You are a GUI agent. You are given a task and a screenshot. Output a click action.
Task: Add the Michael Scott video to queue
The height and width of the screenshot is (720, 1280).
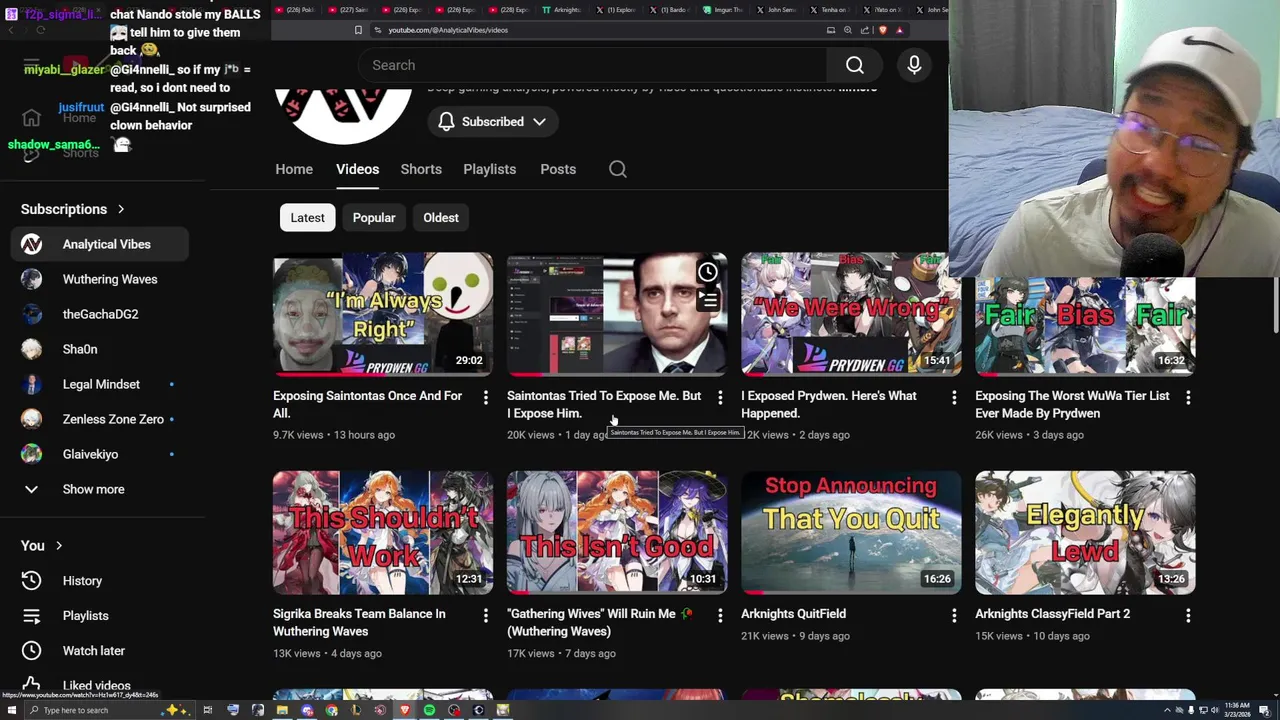click(x=708, y=299)
